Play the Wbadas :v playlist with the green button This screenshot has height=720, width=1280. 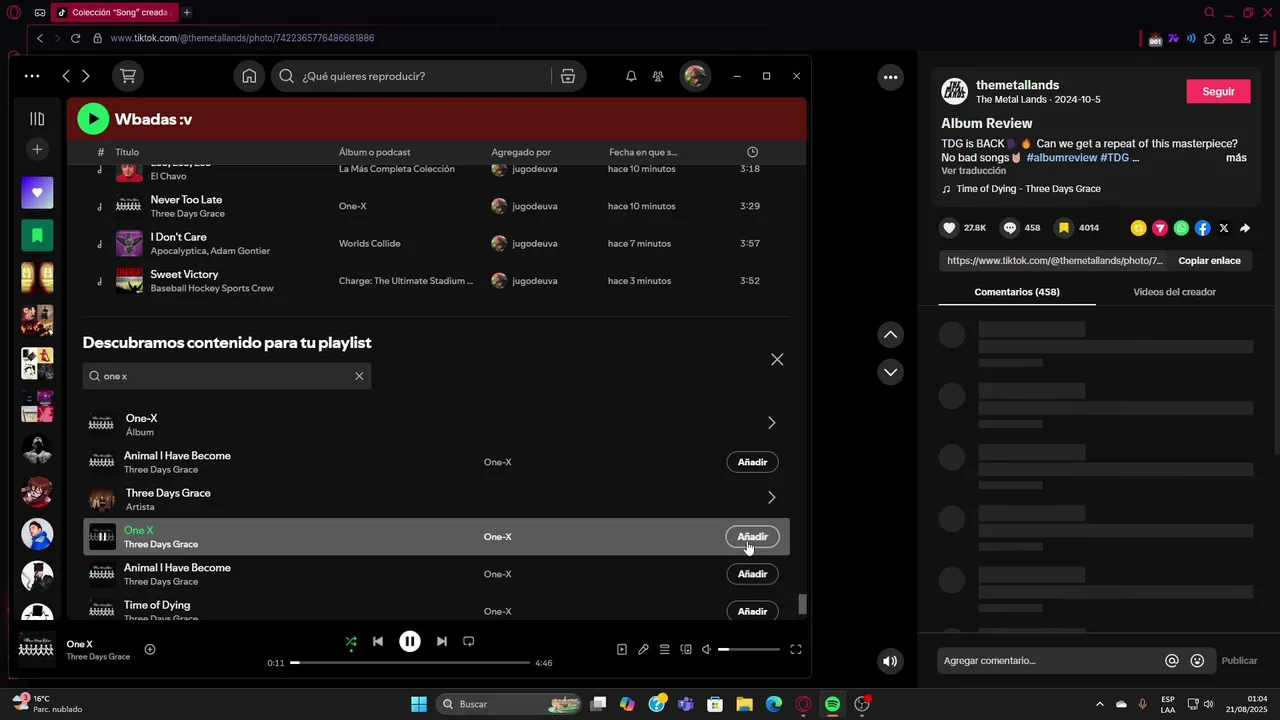(x=93, y=119)
